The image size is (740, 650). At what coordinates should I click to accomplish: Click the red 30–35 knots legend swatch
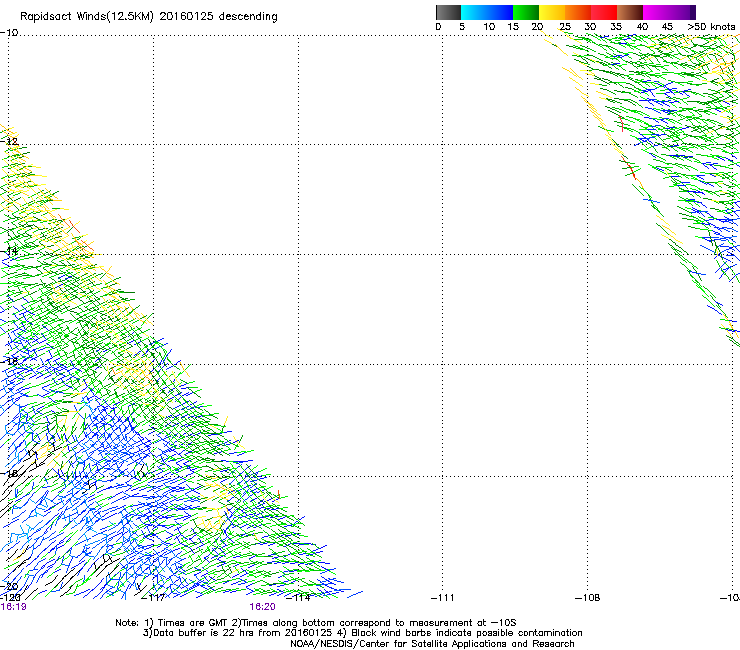[604, 12]
